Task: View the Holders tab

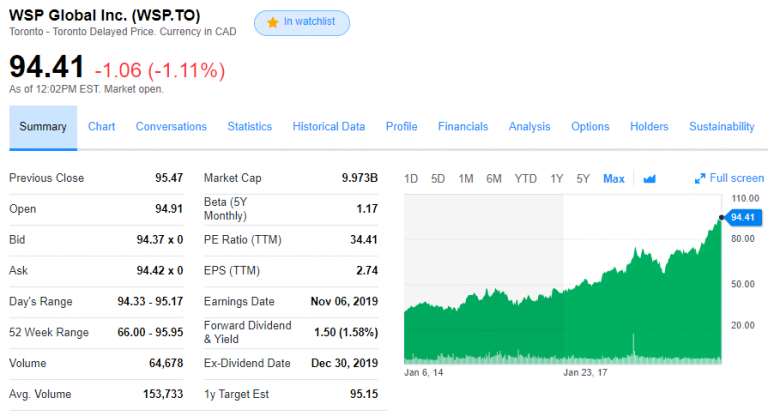Action: click(x=649, y=127)
